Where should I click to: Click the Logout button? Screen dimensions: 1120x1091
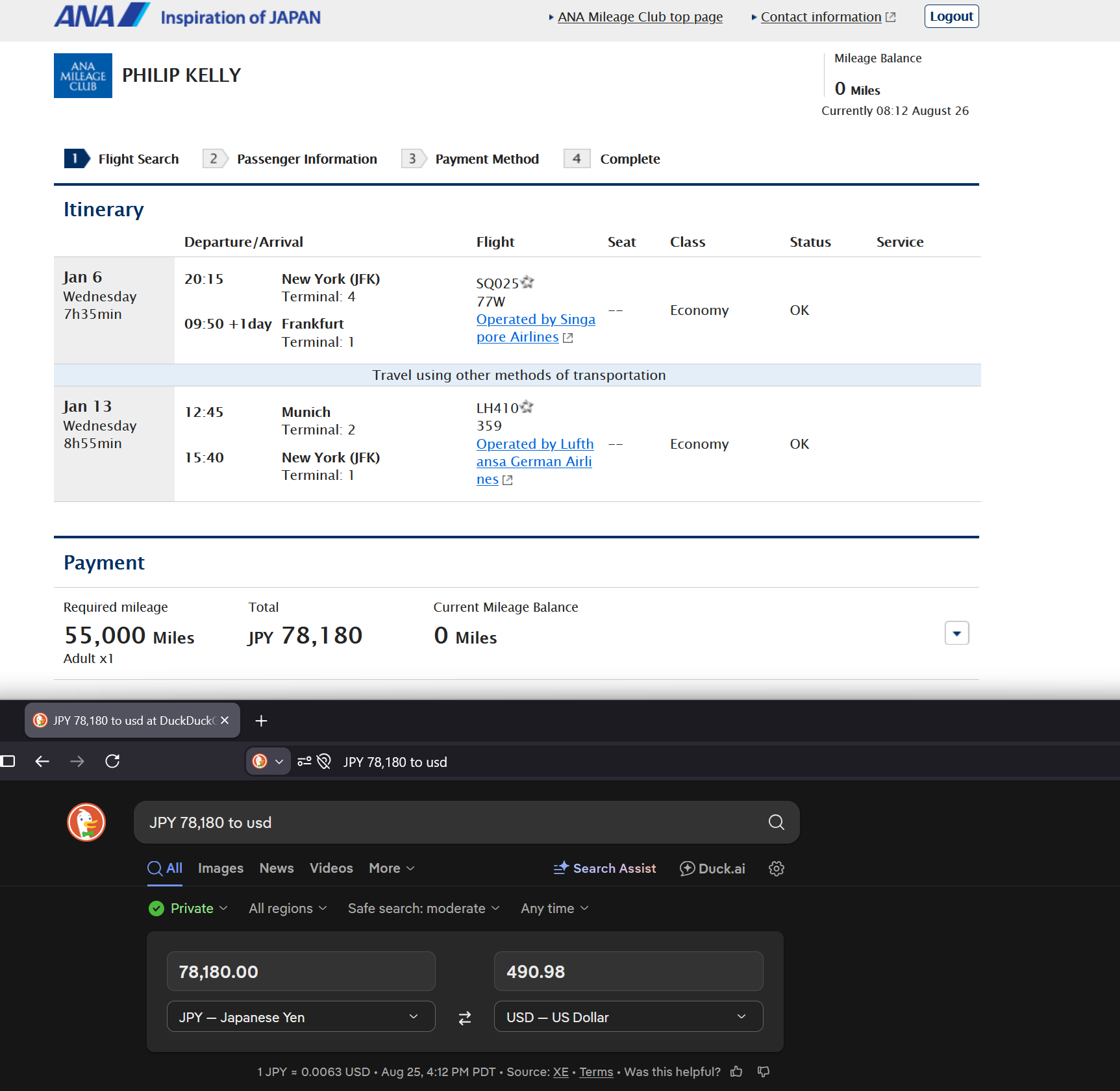(951, 16)
